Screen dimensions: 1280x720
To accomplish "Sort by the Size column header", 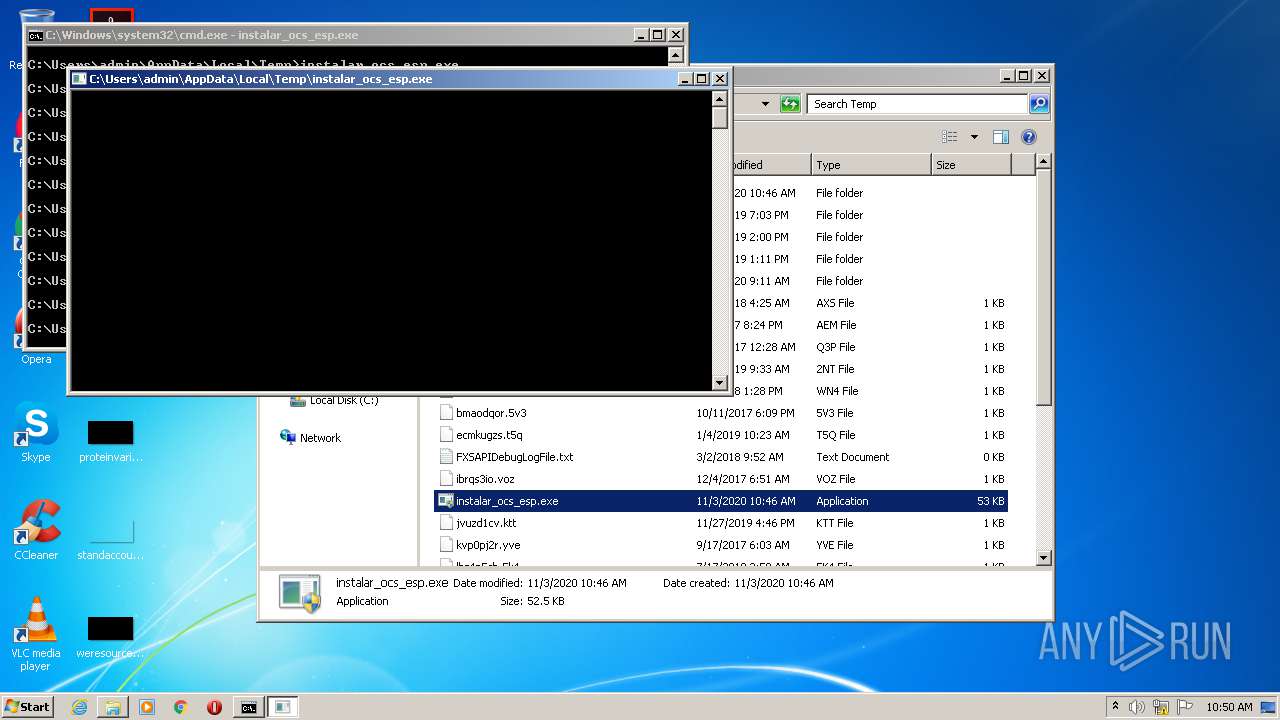I will (x=971, y=165).
